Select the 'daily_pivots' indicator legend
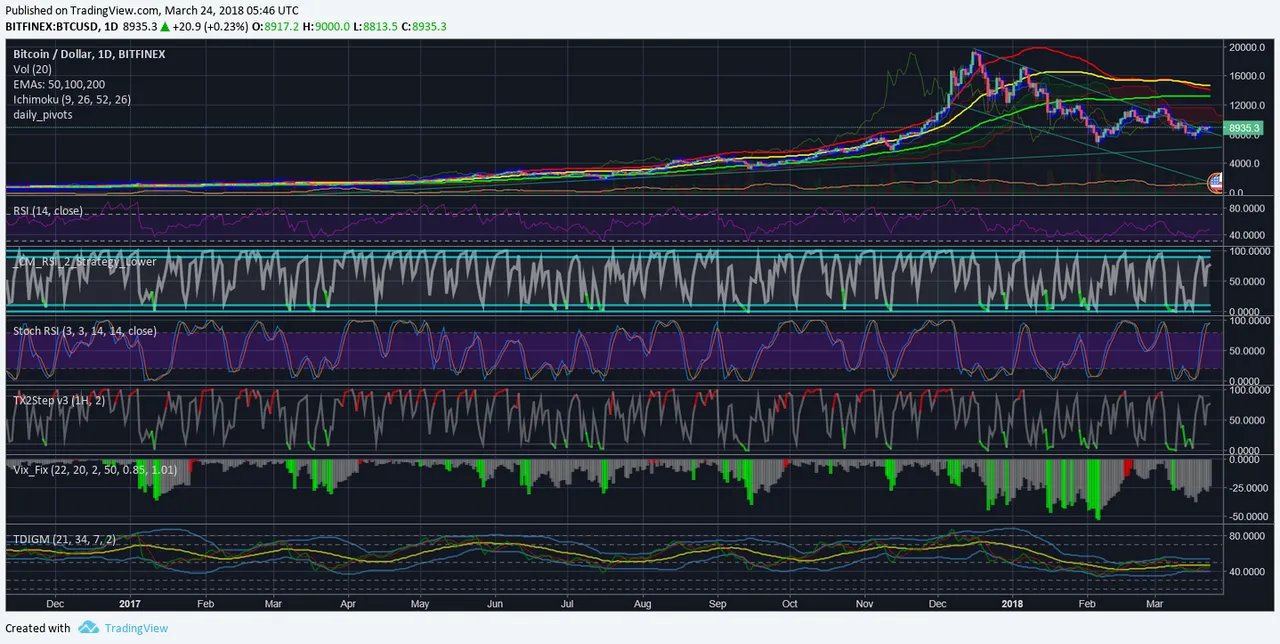Viewport: 1280px width, 644px height. pos(42,115)
